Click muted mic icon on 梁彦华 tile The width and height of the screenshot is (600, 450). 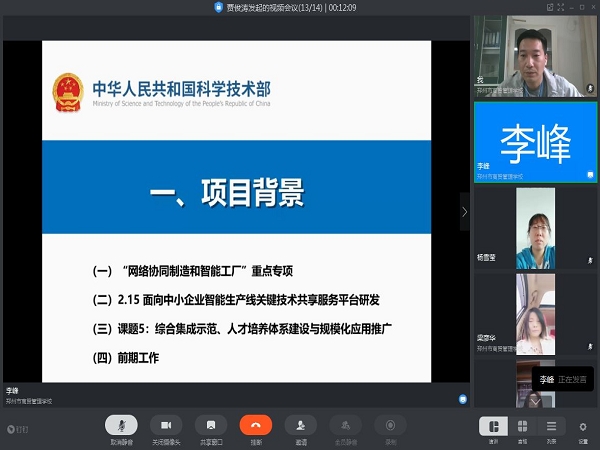tap(590, 347)
